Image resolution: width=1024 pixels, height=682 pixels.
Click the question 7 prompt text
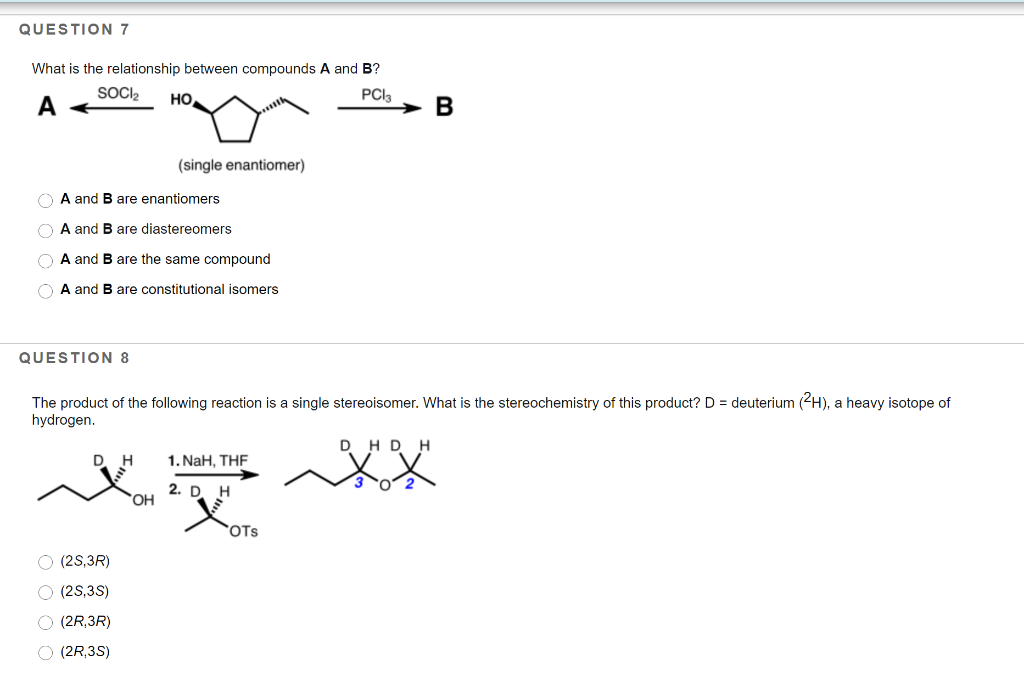[206, 69]
